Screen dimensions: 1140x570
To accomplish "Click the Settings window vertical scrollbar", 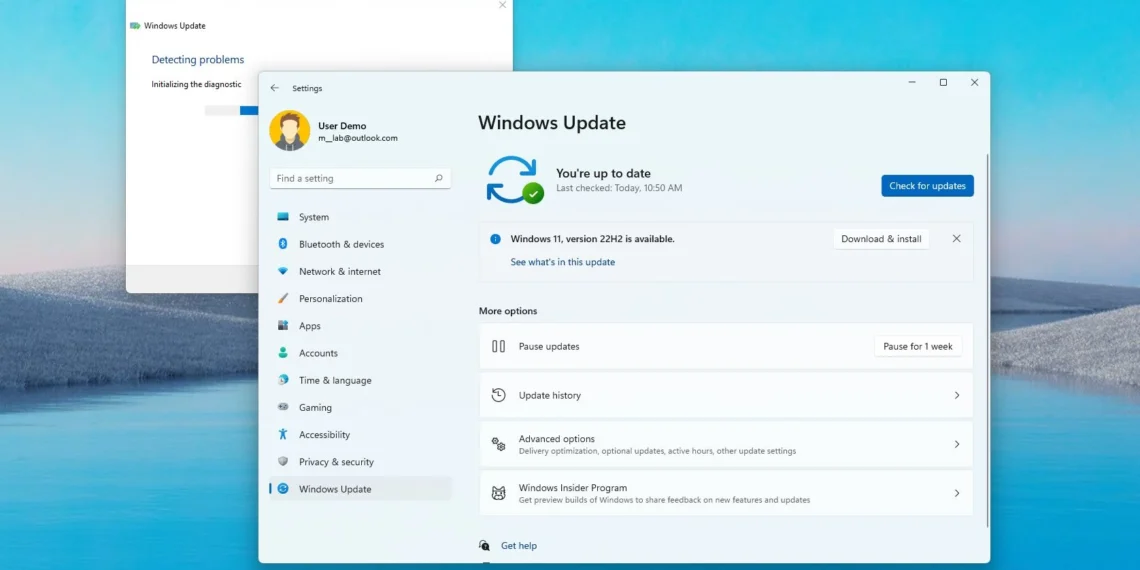I will (x=987, y=340).
